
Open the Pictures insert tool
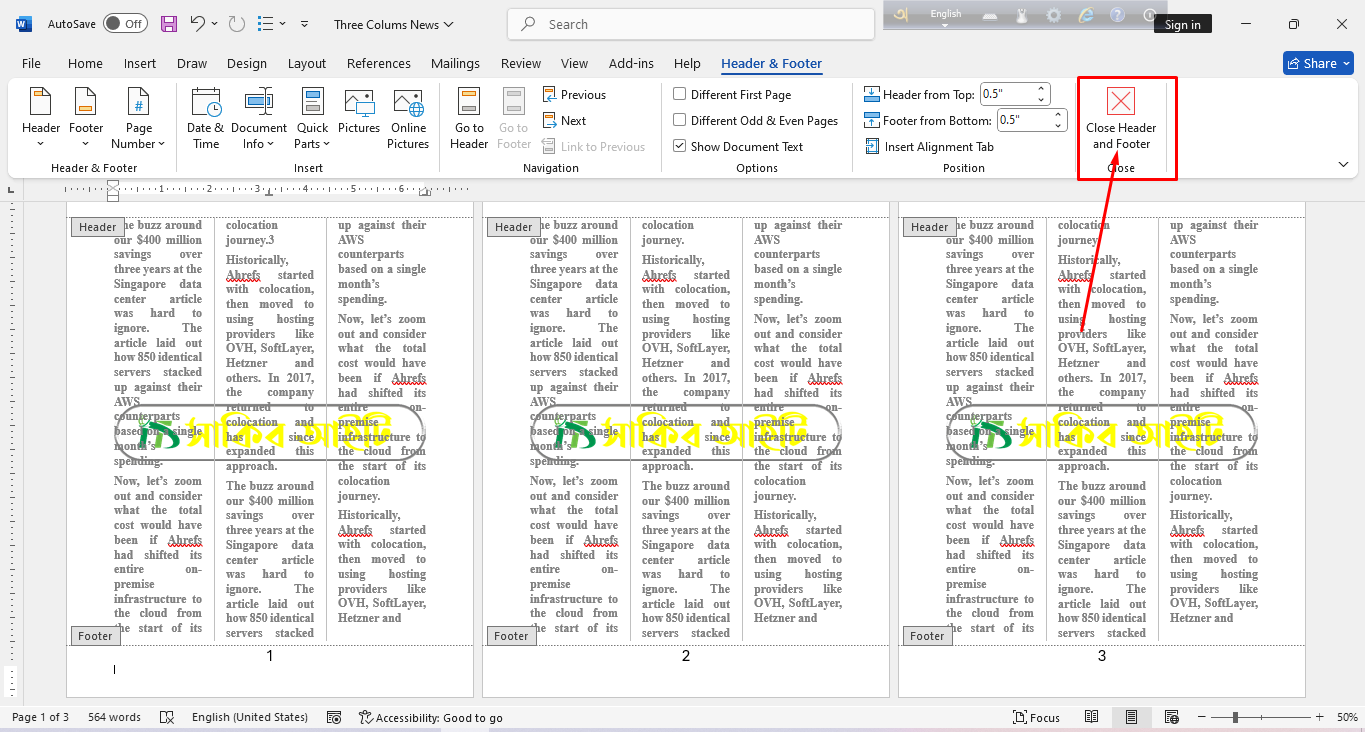[359, 112]
